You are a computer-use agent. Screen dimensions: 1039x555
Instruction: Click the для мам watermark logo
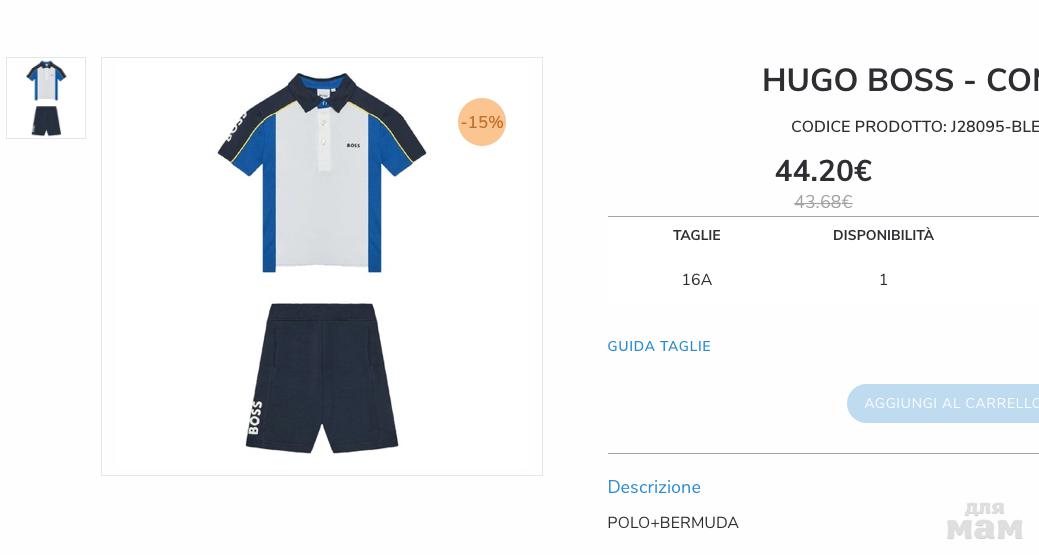click(984, 521)
